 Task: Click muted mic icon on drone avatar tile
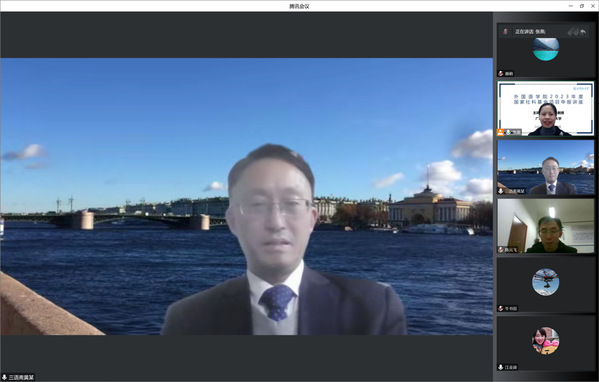pos(501,308)
